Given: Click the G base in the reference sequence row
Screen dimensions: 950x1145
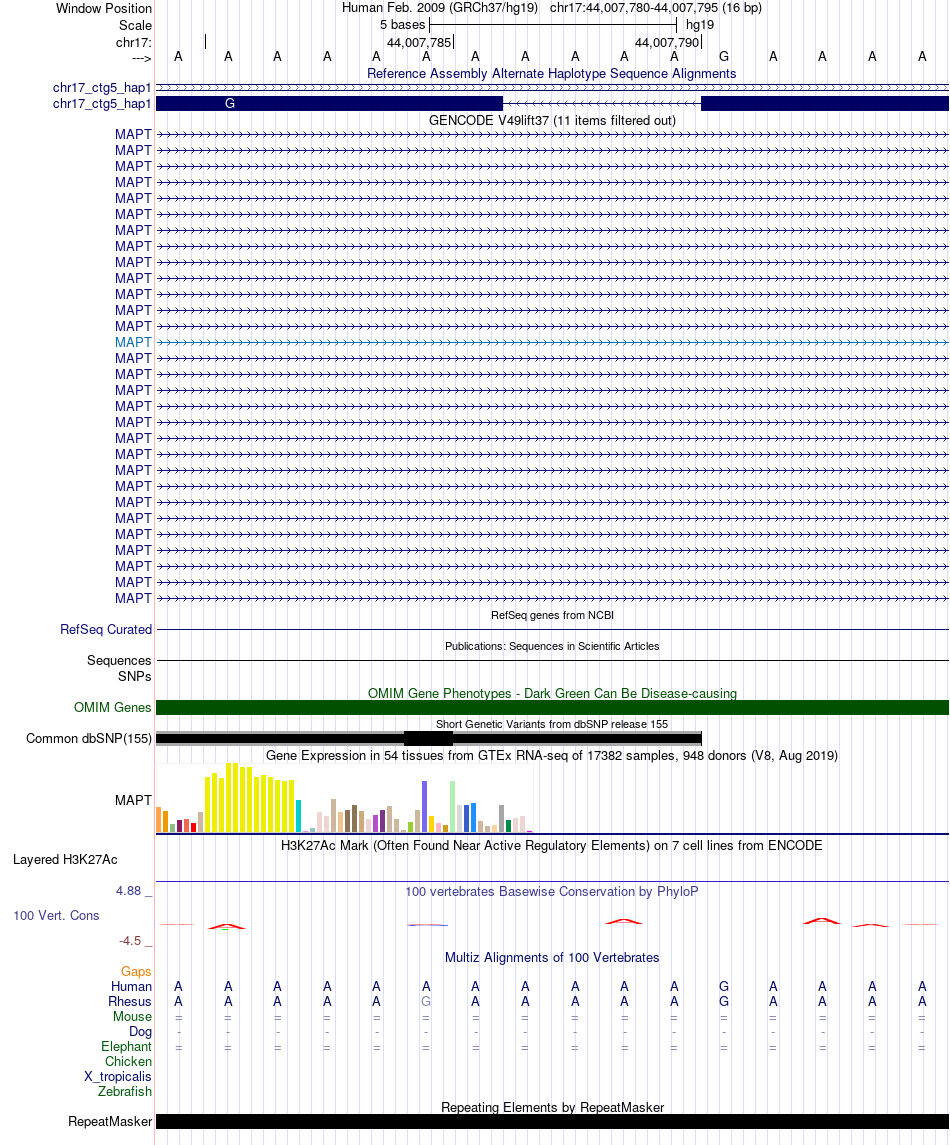Looking at the screenshot, I should click(724, 56).
